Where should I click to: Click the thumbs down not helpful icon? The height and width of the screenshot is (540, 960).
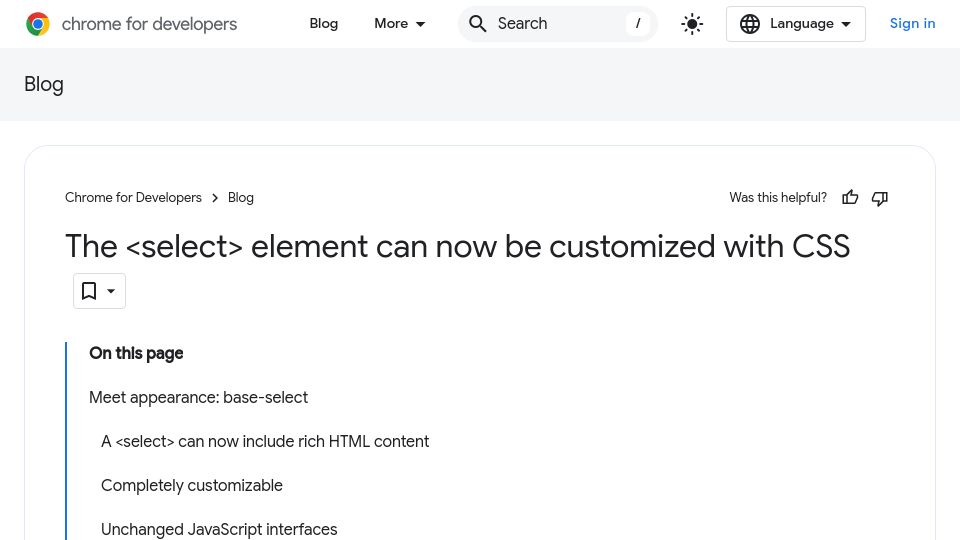[880, 198]
